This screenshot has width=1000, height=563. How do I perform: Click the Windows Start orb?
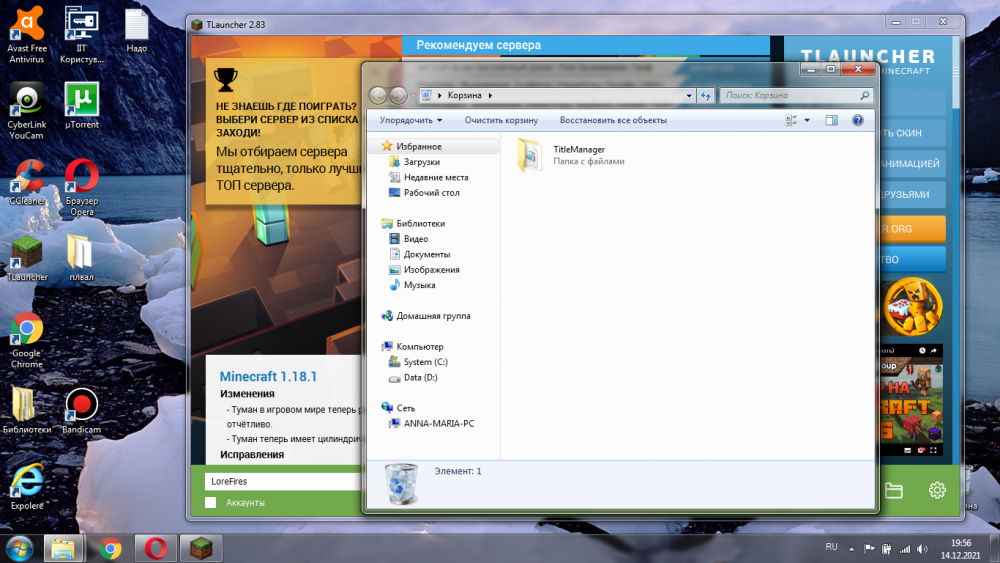point(20,548)
